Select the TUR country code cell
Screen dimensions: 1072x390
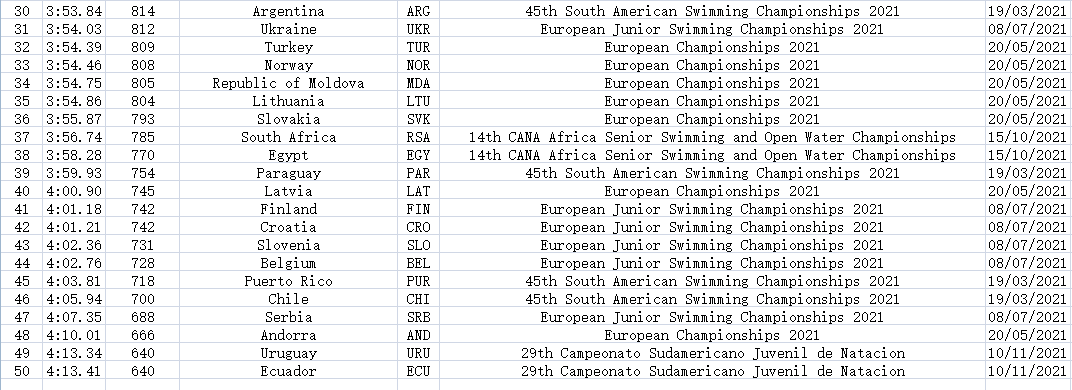coord(418,47)
